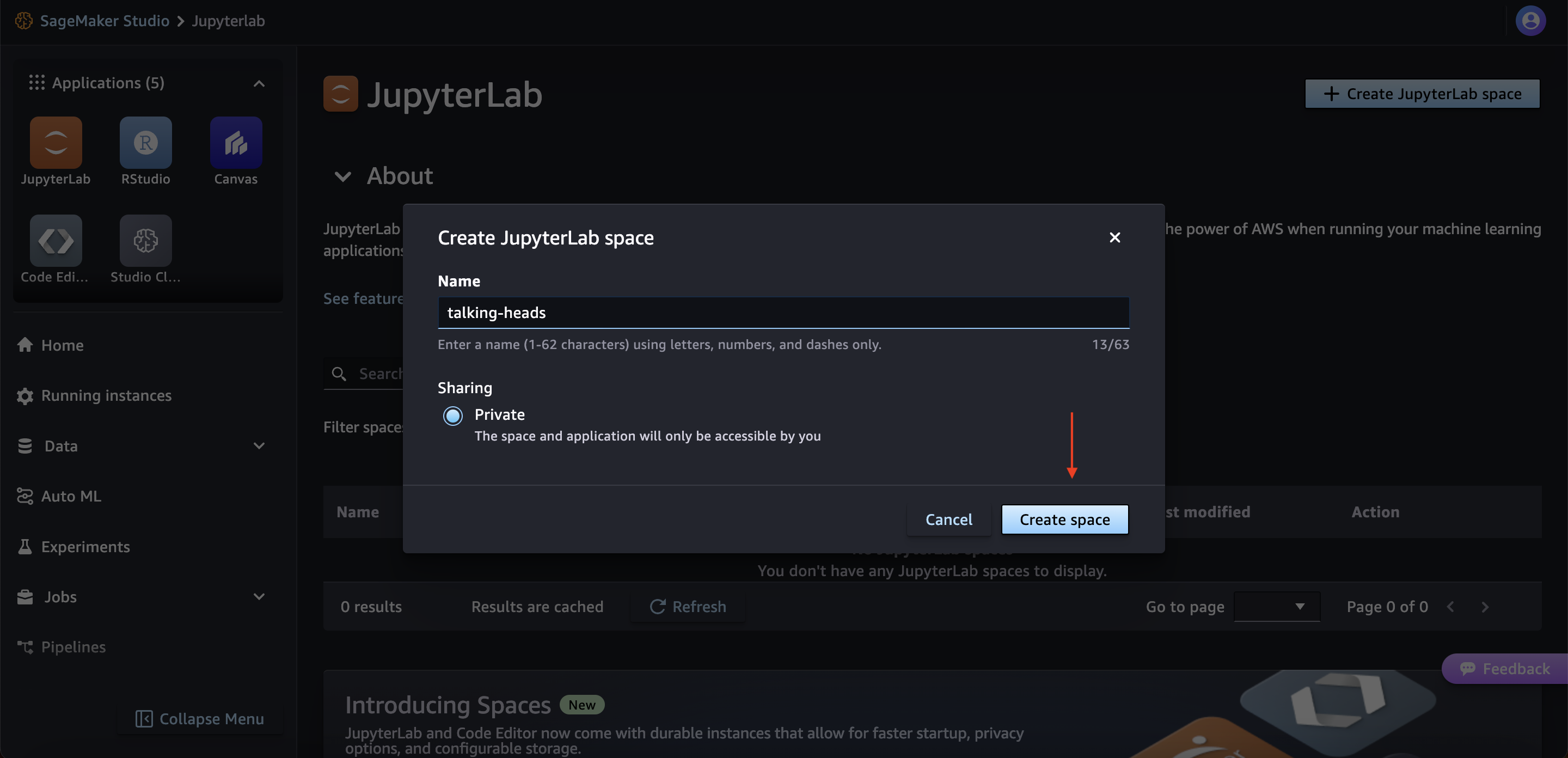Click the Feedback chat bubble button
The height and width of the screenshot is (758, 1568).
(1504, 669)
